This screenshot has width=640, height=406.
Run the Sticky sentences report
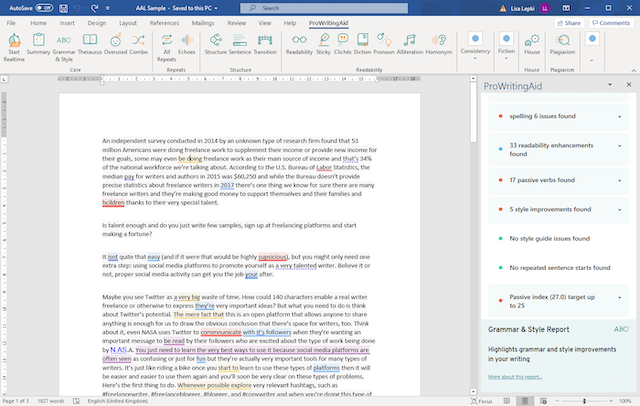click(323, 44)
